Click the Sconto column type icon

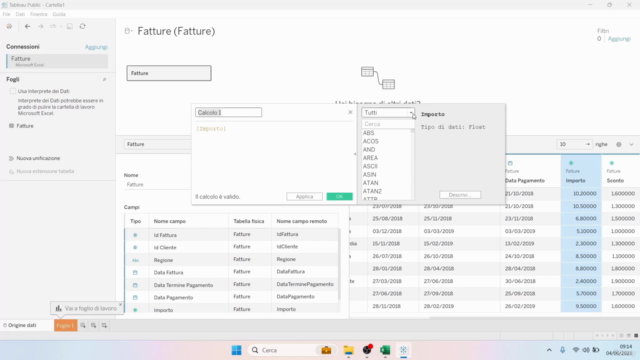click(x=611, y=163)
